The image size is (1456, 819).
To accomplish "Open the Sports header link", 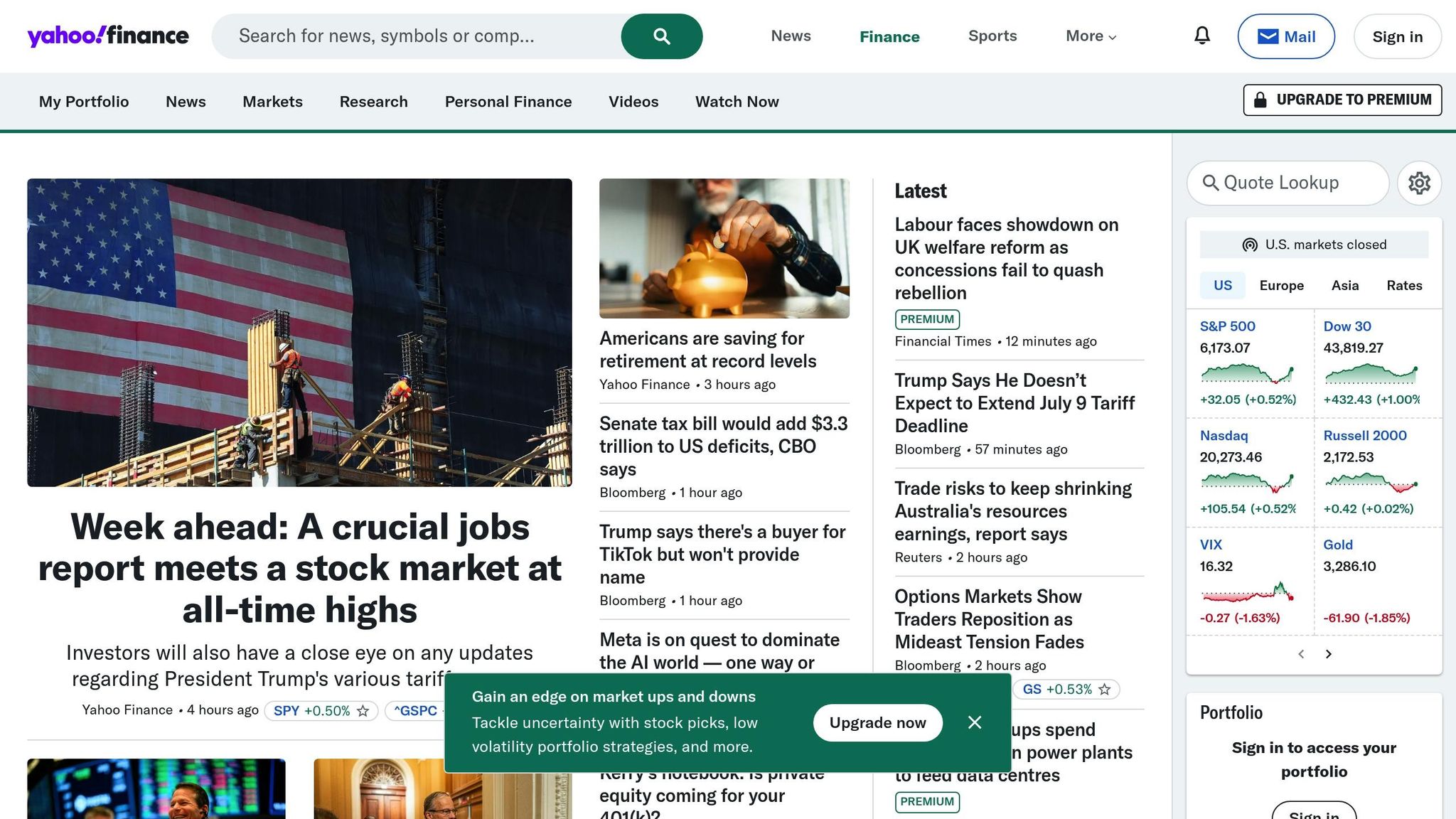I will pos(992,36).
